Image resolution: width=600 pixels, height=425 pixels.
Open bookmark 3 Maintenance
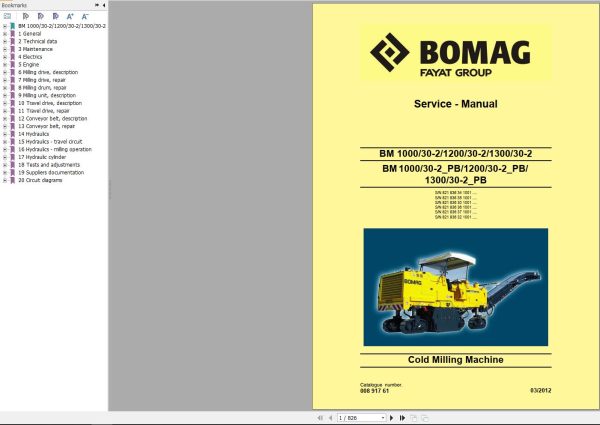click(35, 49)
